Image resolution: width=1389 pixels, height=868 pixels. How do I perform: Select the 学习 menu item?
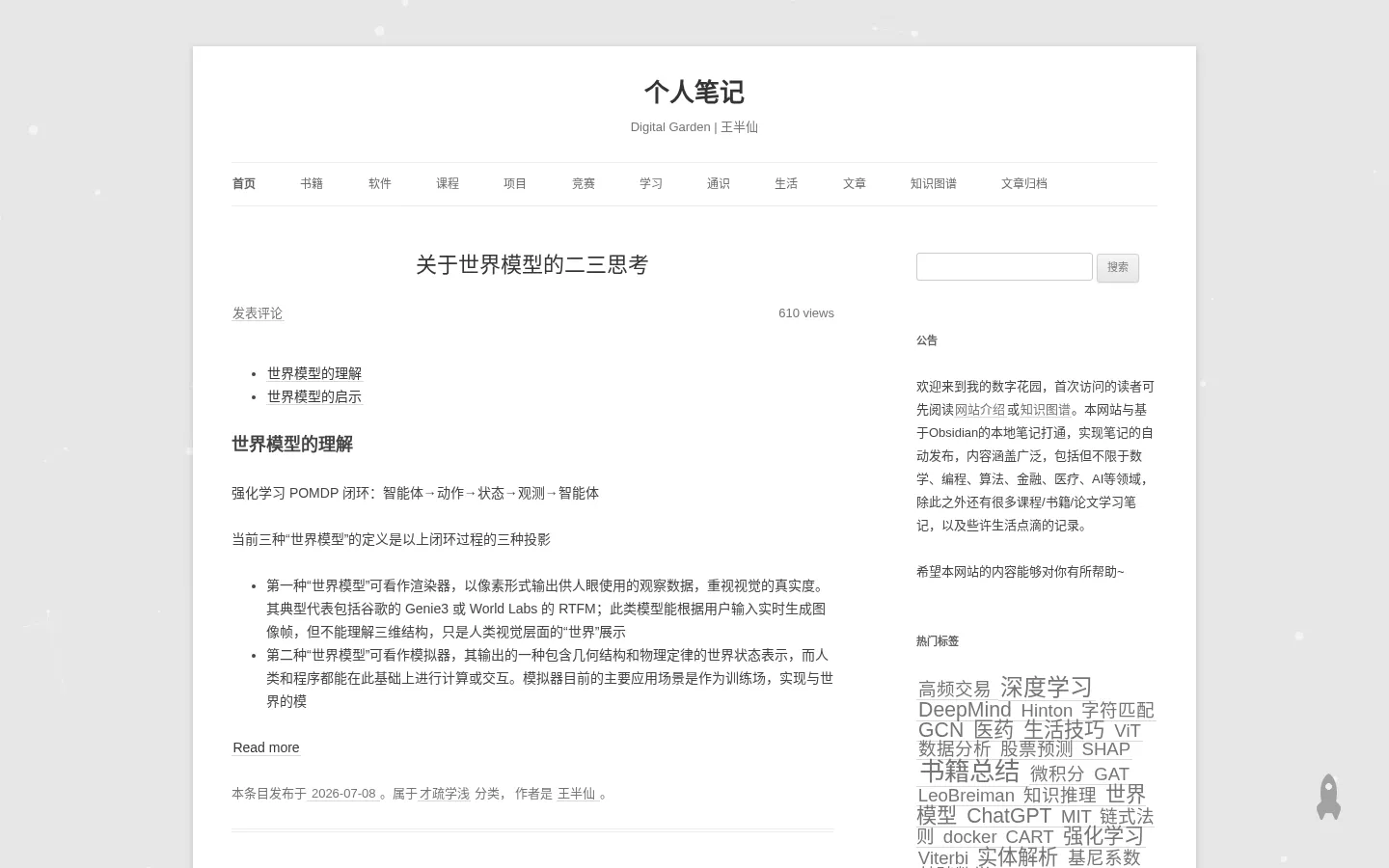pyautogui.click(x=651, y=183)
